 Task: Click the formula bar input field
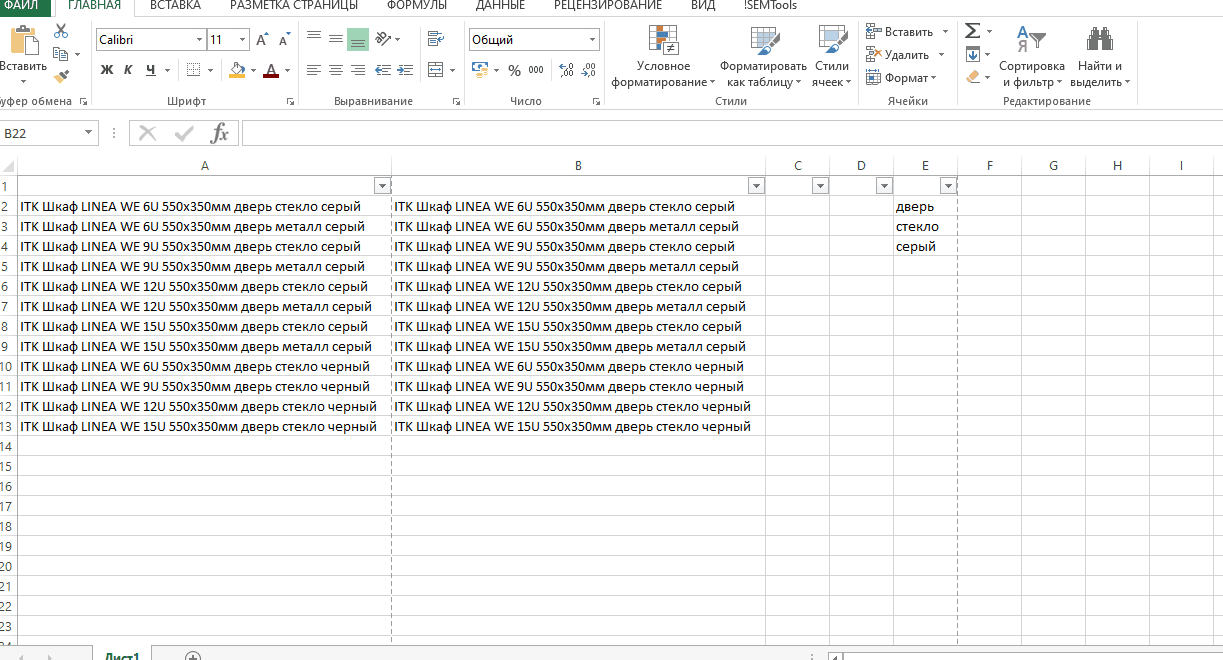(x=732, y=133)
